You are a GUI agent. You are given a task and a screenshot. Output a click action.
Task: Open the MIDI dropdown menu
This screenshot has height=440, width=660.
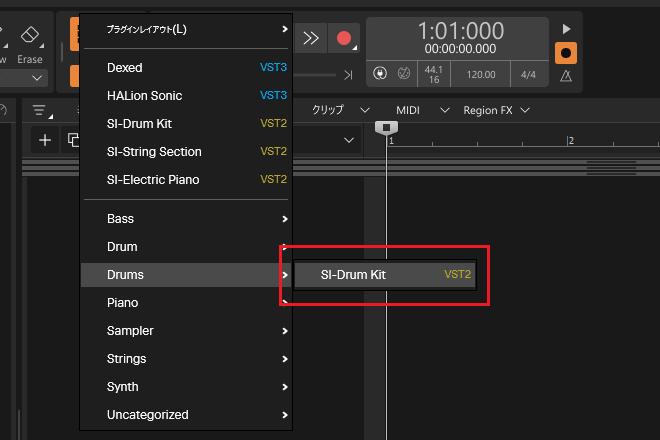422,110
